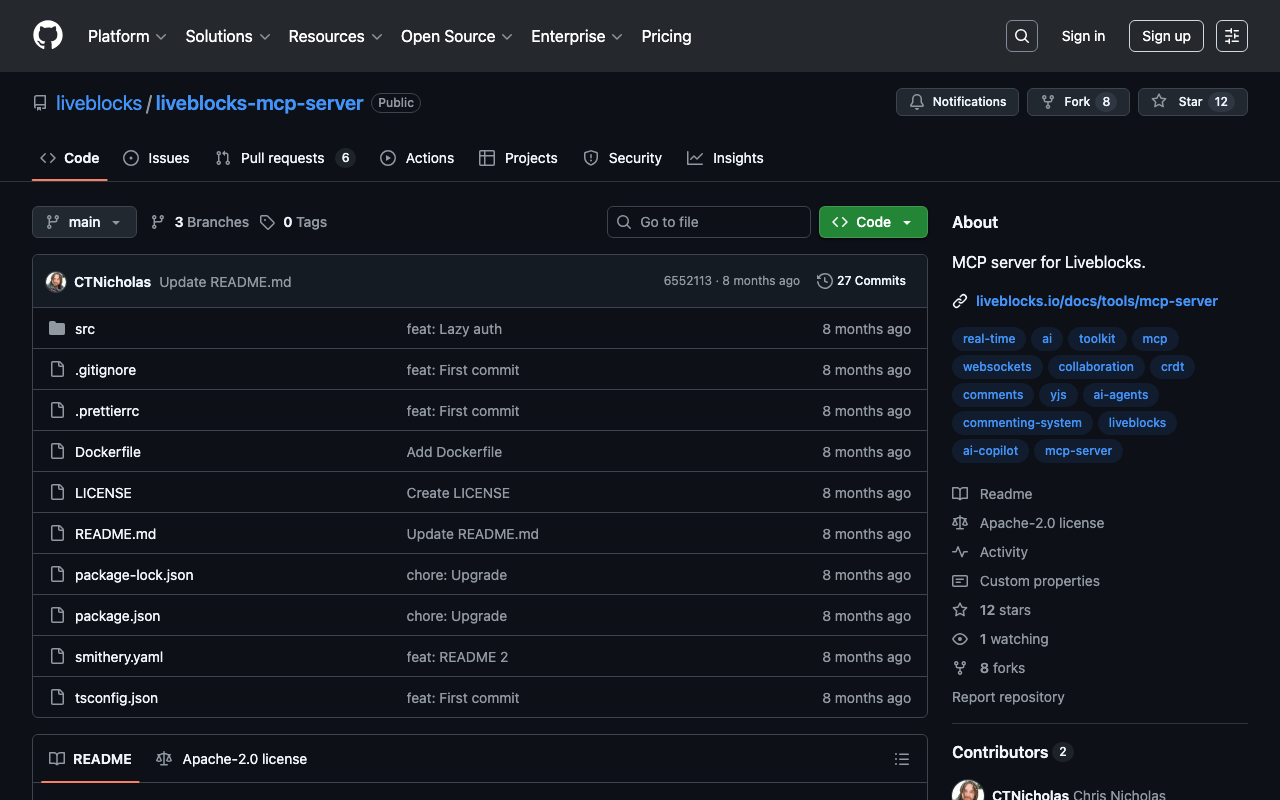Click the Go to file search field
Viewport: 1280px width, 800px height.
point(709,222)
